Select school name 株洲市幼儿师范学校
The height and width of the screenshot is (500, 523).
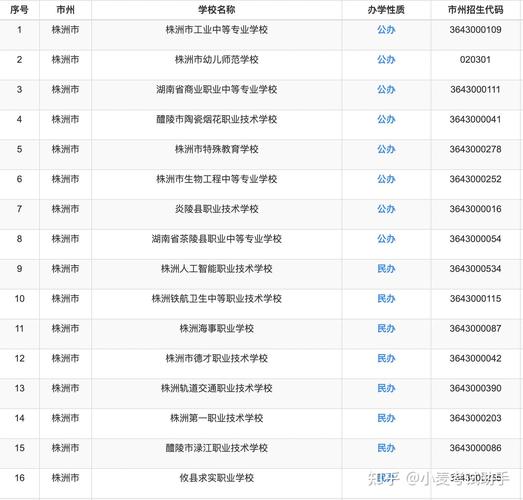217,60
